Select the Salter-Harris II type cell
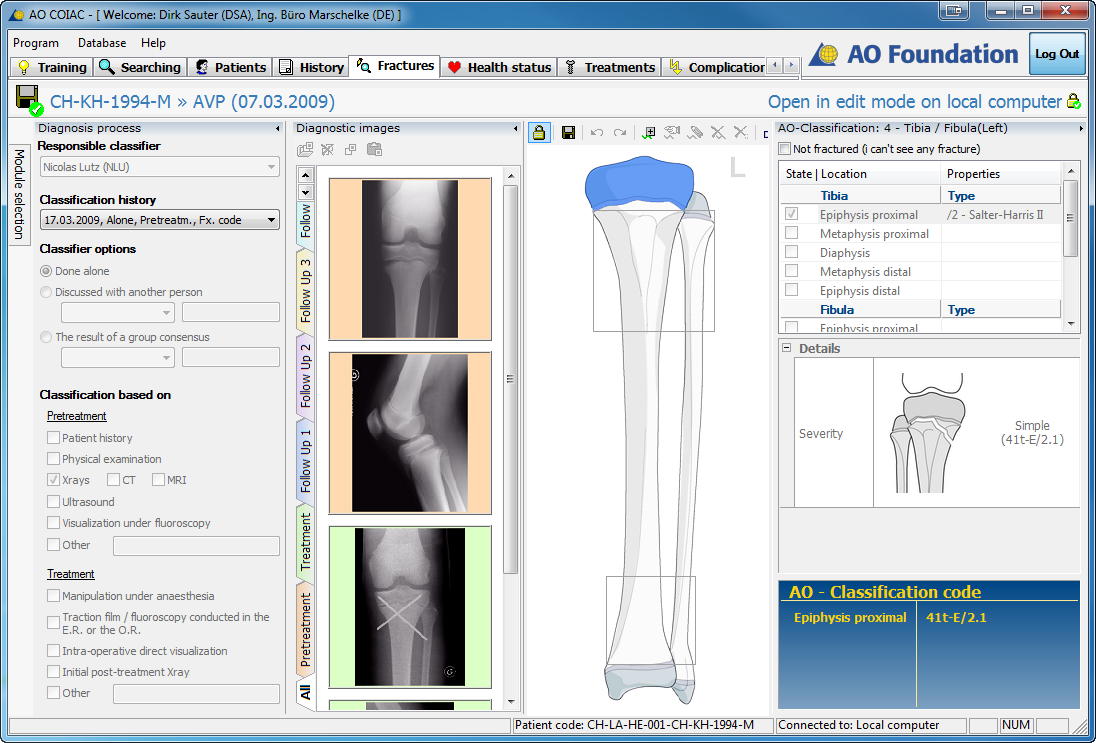The image size is (1096, 743). click(1001, 215)
